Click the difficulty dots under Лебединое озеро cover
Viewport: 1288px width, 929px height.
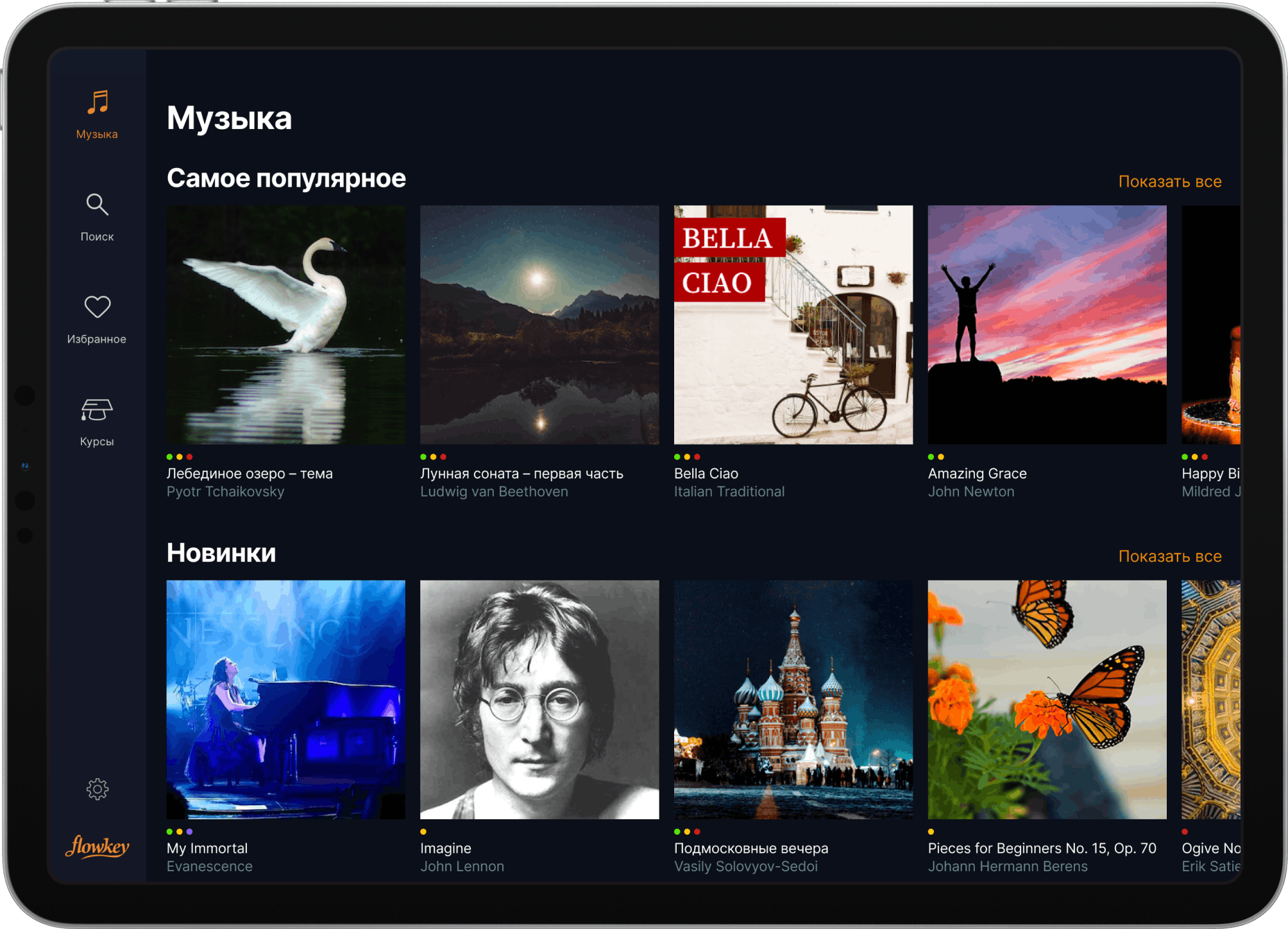pyautogui.click(x=180, y=457)
